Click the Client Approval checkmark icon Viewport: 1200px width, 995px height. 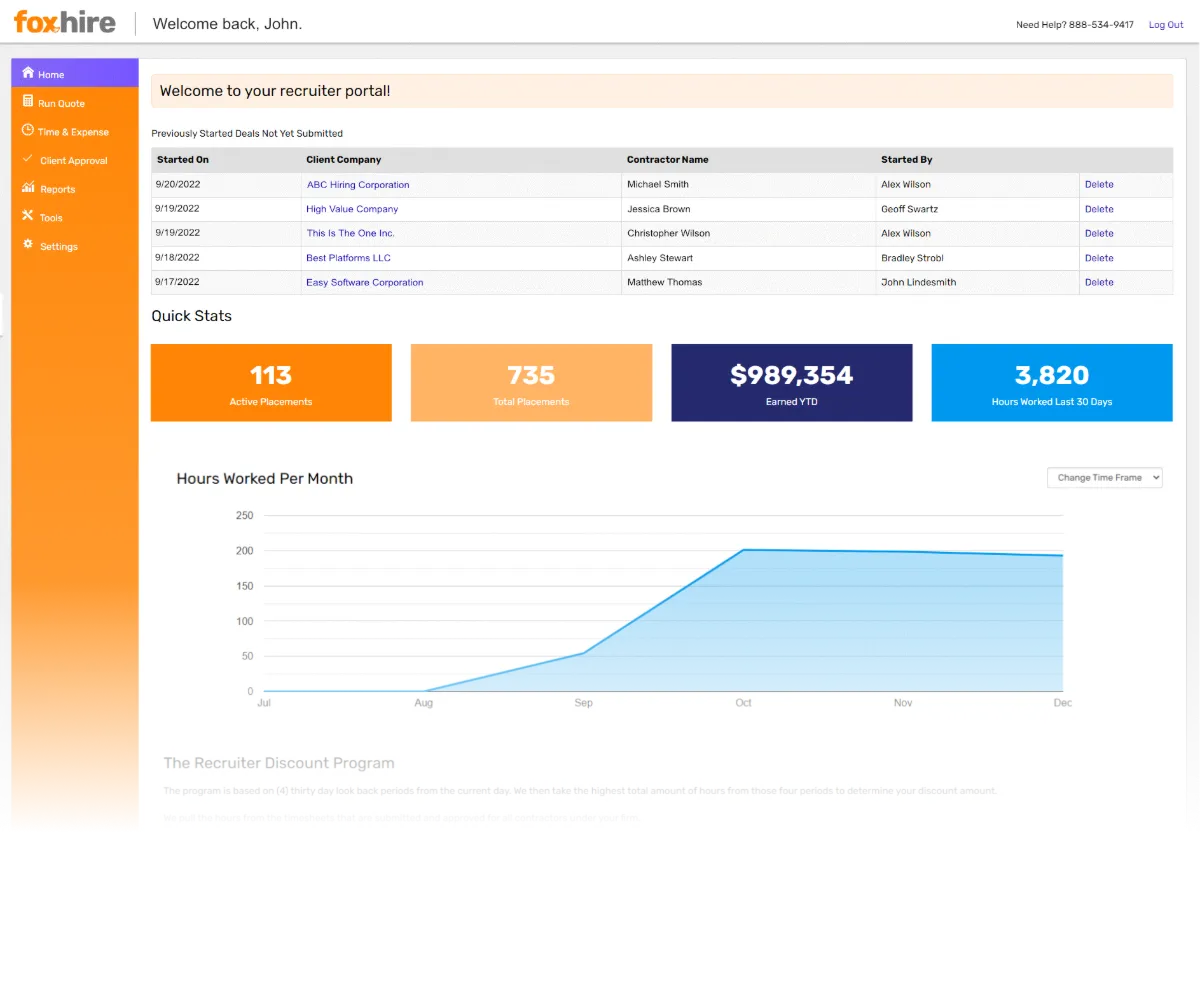tap(28, 159)
